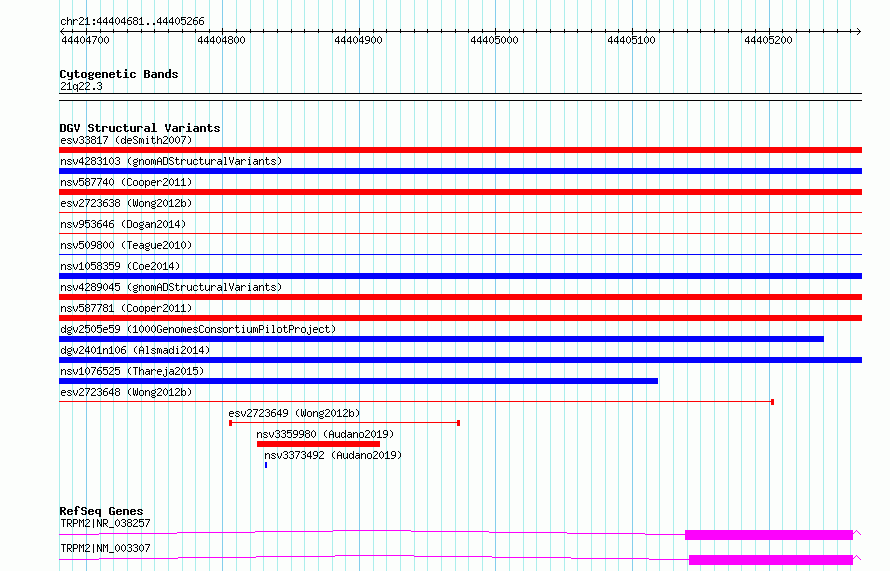Click the left arrow end of the ruler

click(62, 31)
